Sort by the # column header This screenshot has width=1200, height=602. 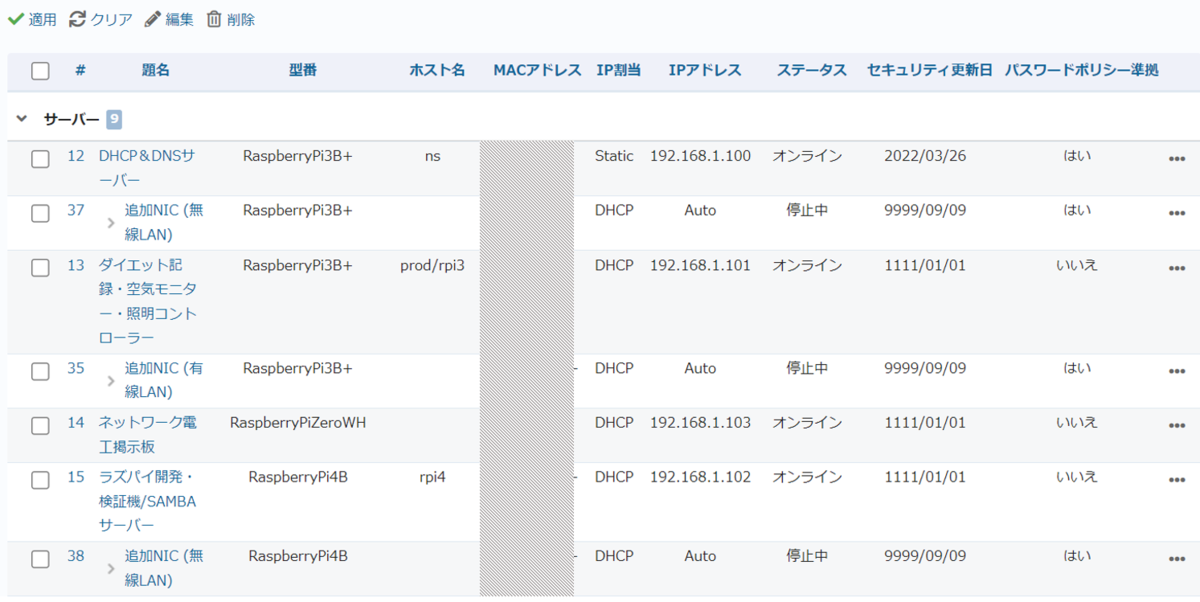(x=80, y=70)
